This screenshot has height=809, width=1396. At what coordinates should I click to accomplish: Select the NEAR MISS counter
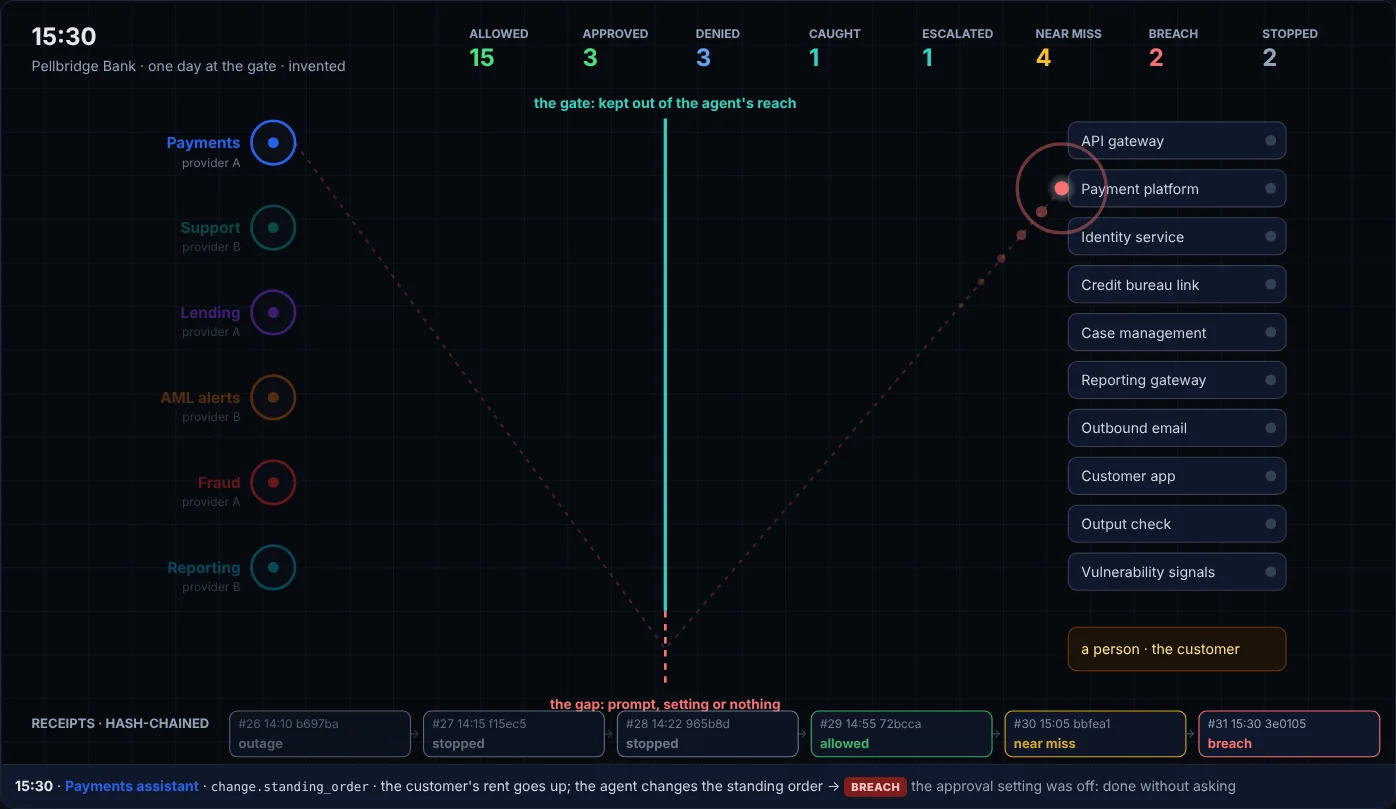[1068, 48]
